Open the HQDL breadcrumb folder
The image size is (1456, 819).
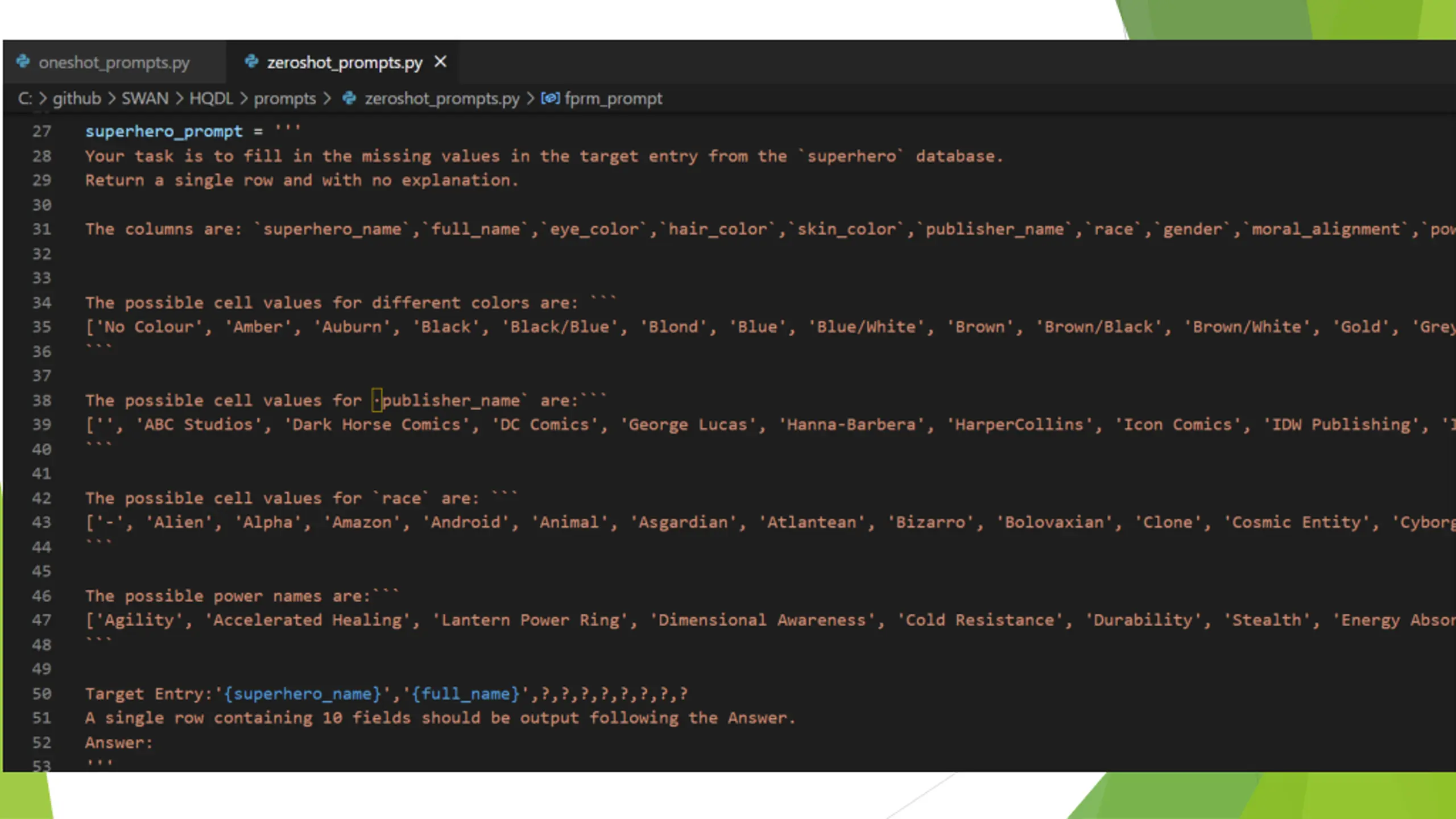(211, 98)
